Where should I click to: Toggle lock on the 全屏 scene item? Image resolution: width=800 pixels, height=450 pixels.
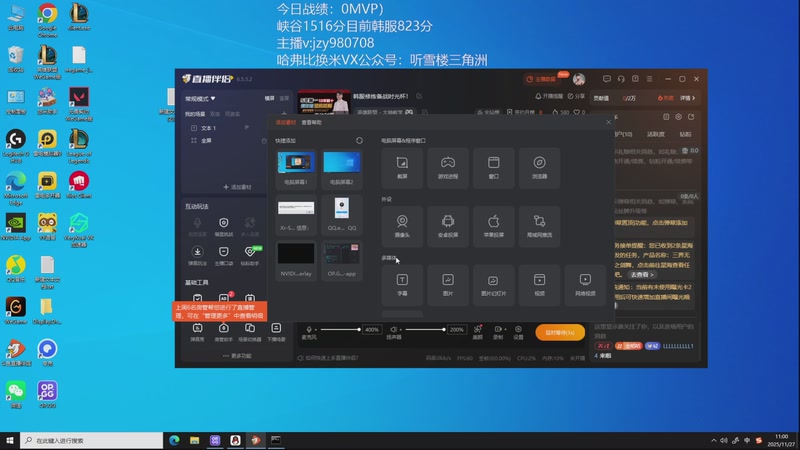click(264, 141)
